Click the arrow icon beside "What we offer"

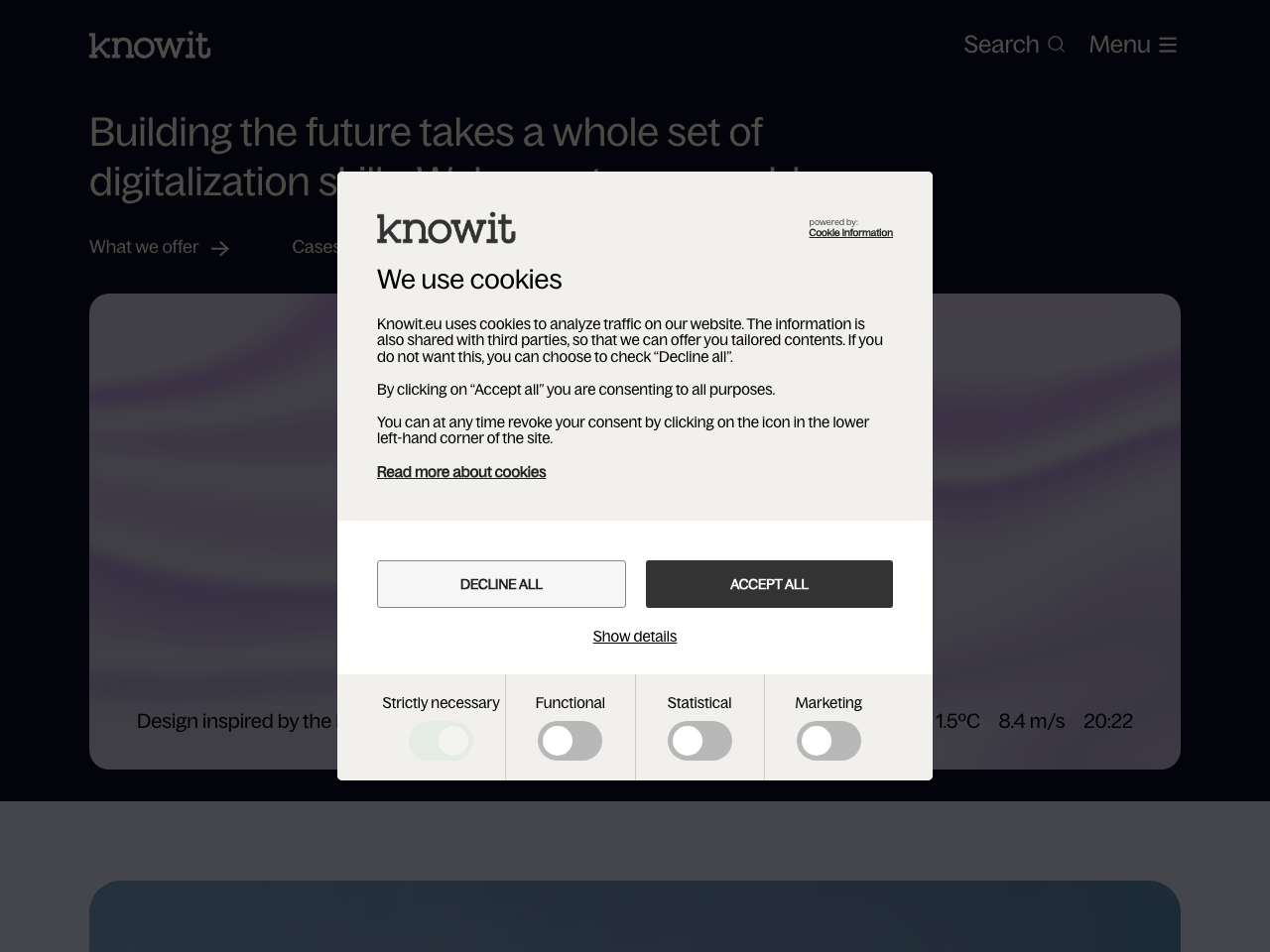(220, 248)
